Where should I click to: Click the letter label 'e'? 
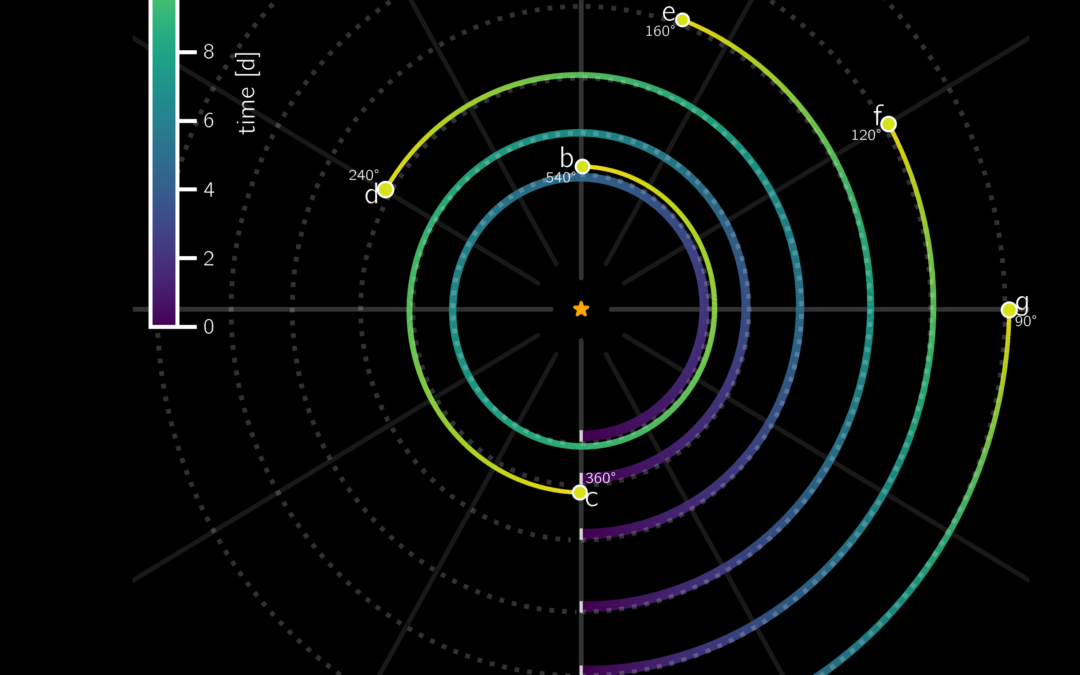(x=668, y=13)
